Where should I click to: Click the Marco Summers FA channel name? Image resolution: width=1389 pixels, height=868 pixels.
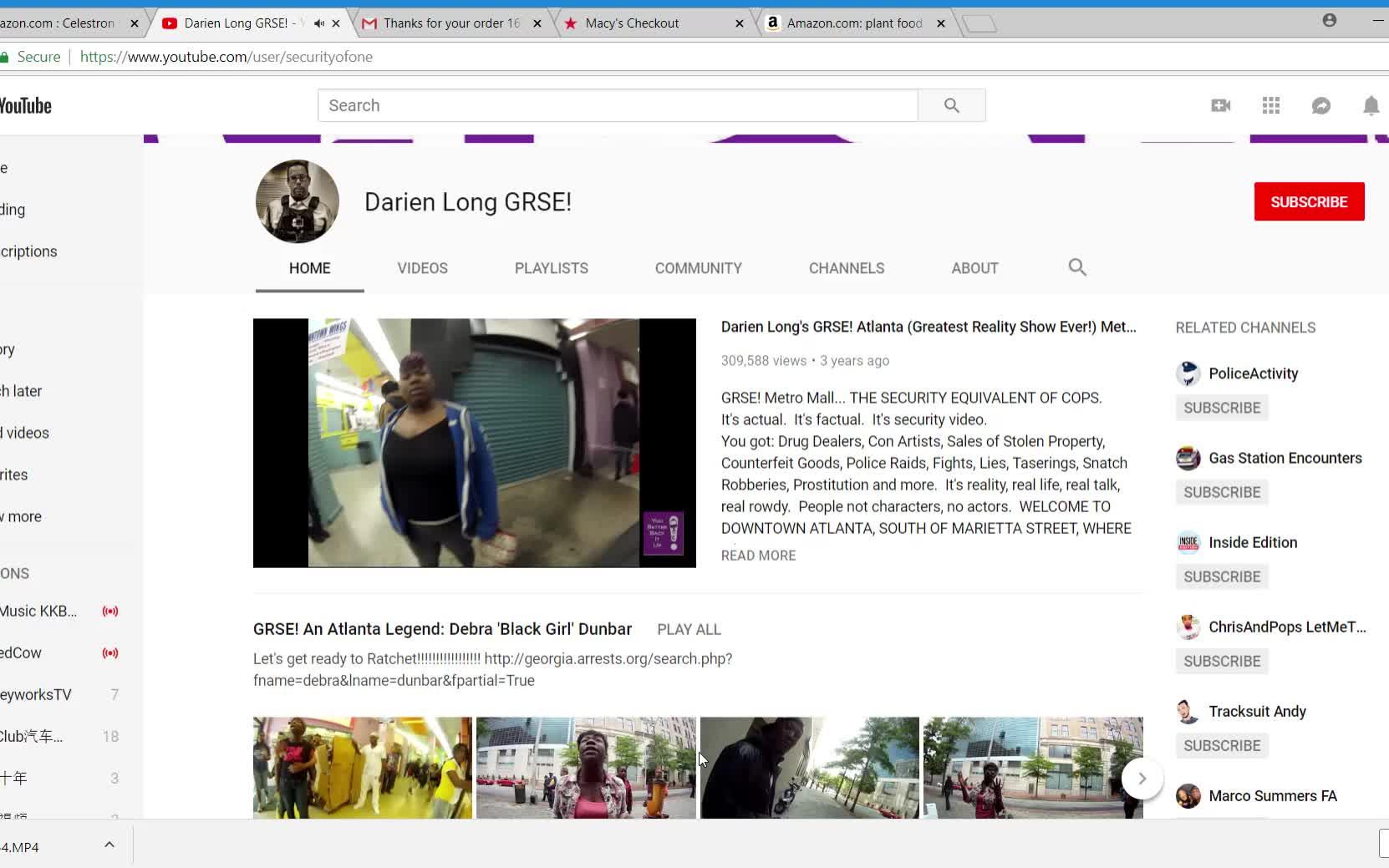pyautogui.click(x=1273, y=796)
